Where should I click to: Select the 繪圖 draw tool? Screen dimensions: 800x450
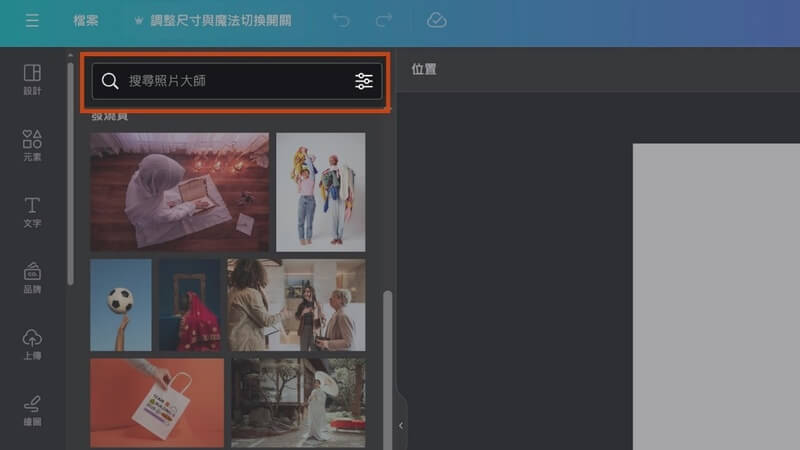pyautogui.click(x=32, y=409)
